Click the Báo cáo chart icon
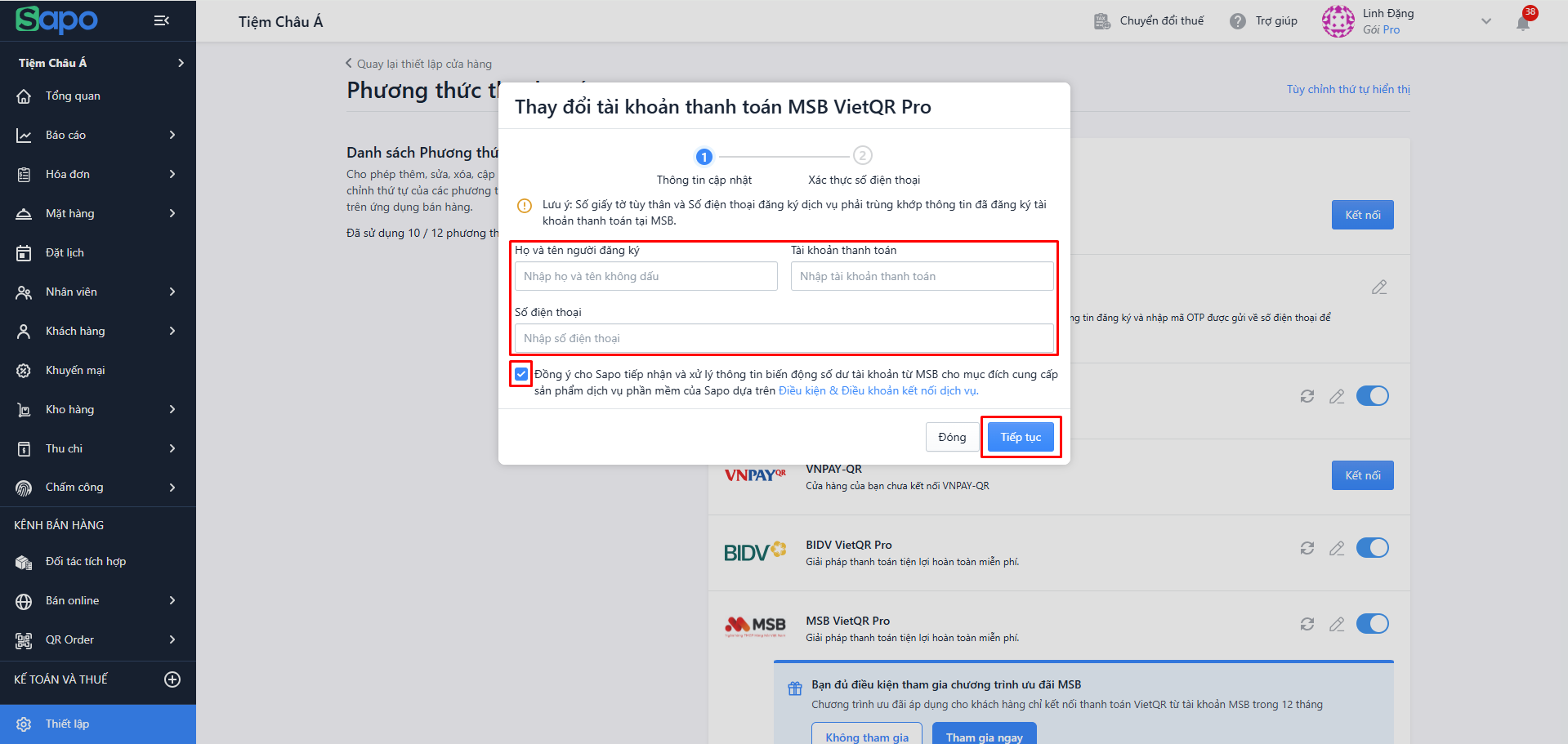1568x744 pixels. pyautogui.click(x=24, y=136)
